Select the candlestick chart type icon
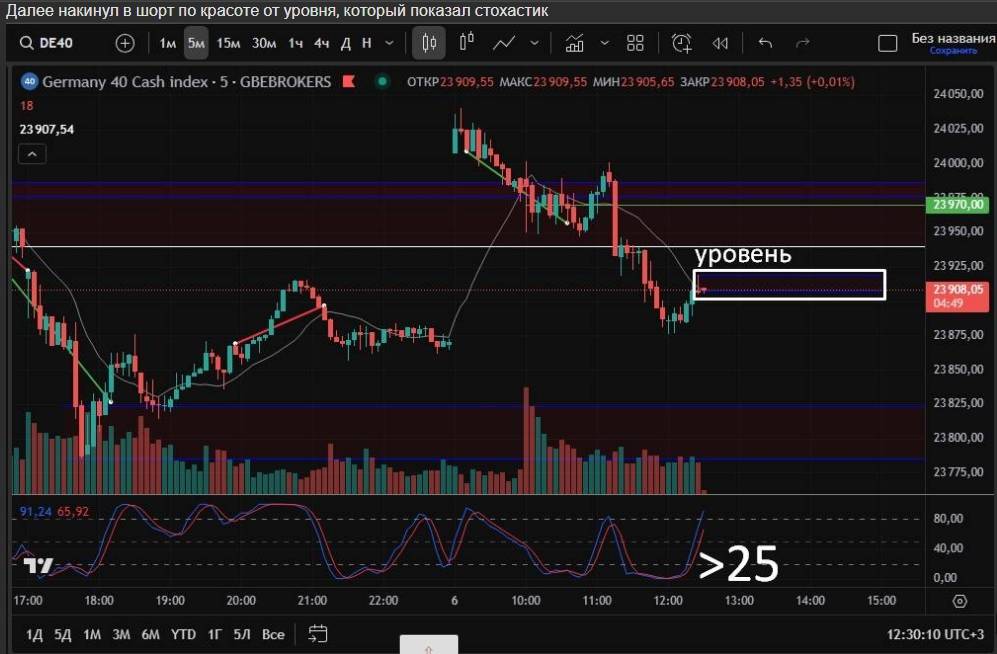Image resolution: width=997 pixels, height=654 pixels. click(x=431, y=43)
